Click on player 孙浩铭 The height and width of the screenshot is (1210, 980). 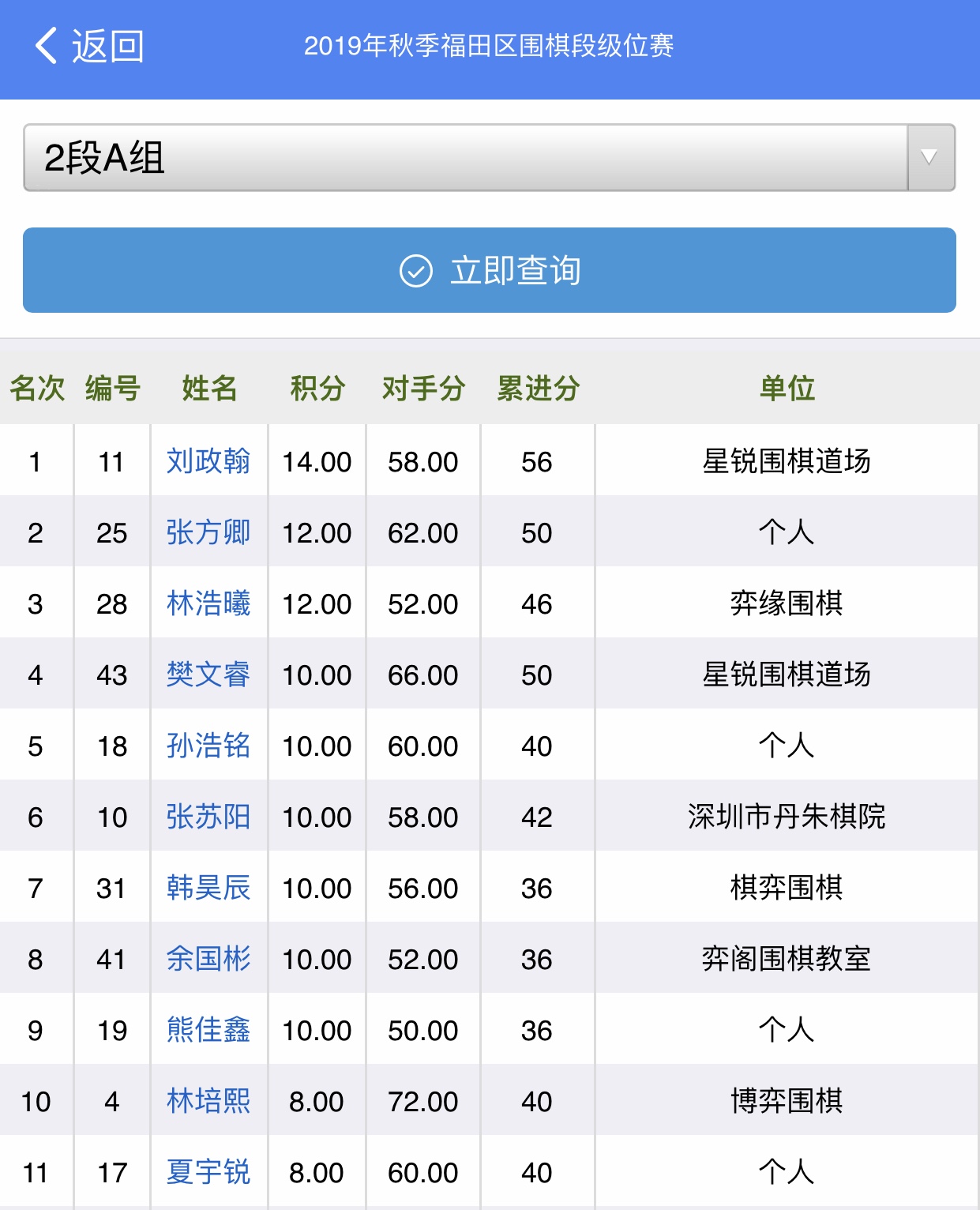(208, 746)
